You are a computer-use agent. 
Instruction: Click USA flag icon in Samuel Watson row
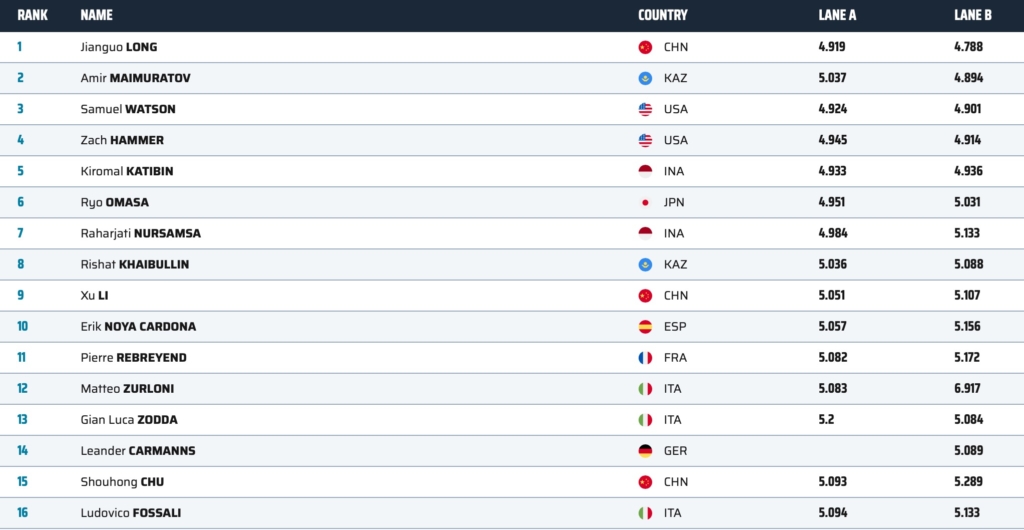point(645,109)
